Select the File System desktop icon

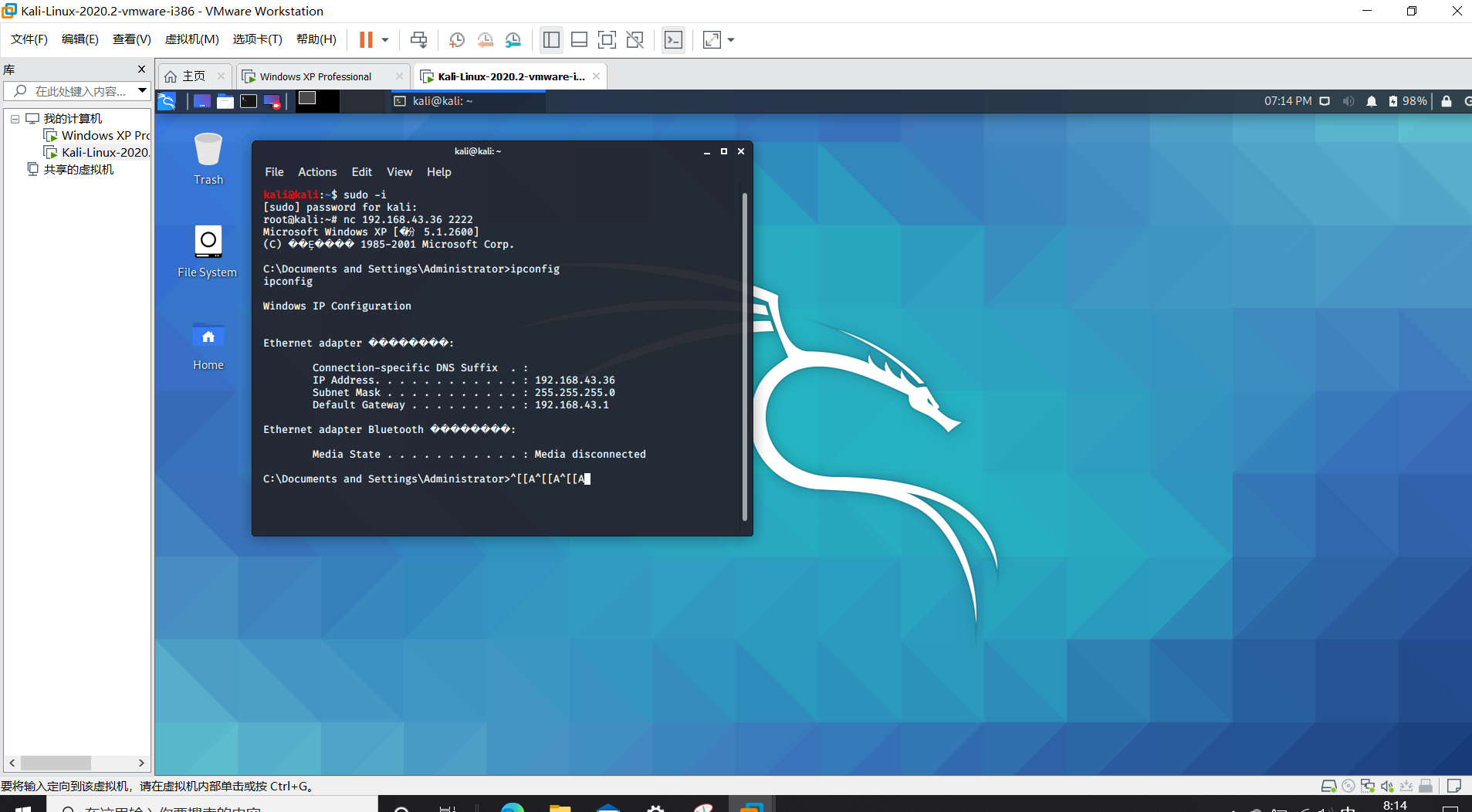pyautogui.click(x=208, y=252)
